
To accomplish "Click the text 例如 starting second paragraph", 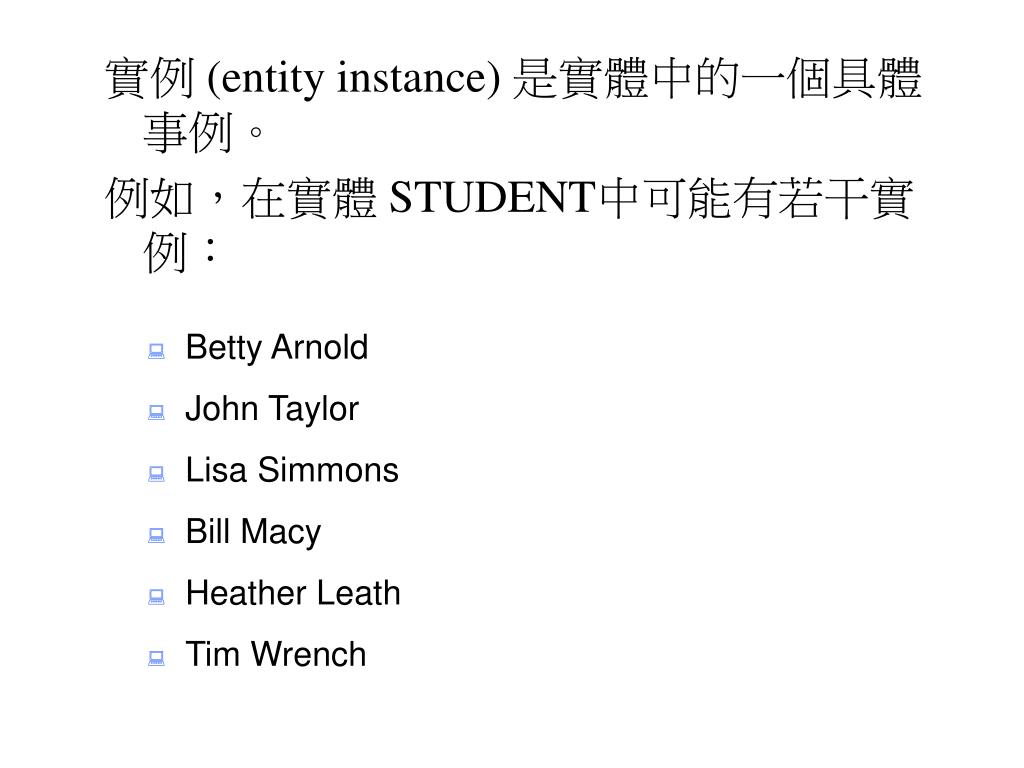I will click(x=150, y=198).
